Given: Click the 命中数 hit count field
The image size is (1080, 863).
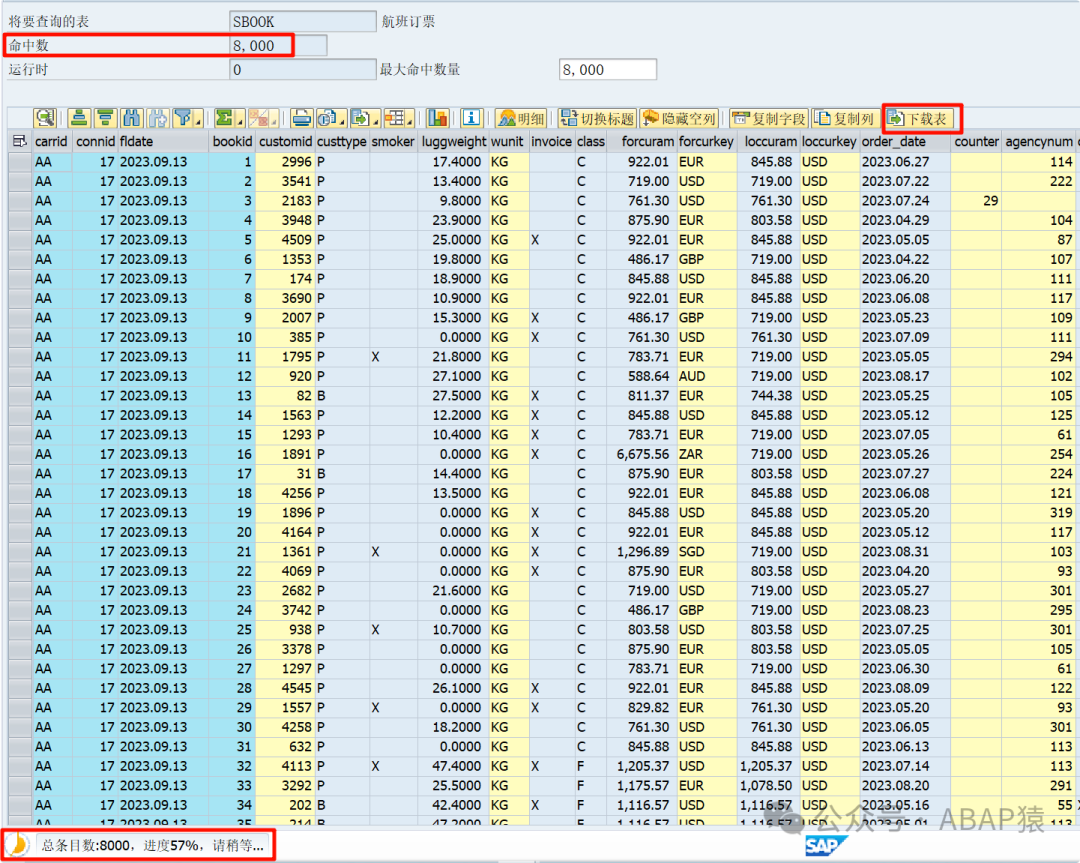Looking at the screenshot, I should pyautogui.click(x=278, y=45).
